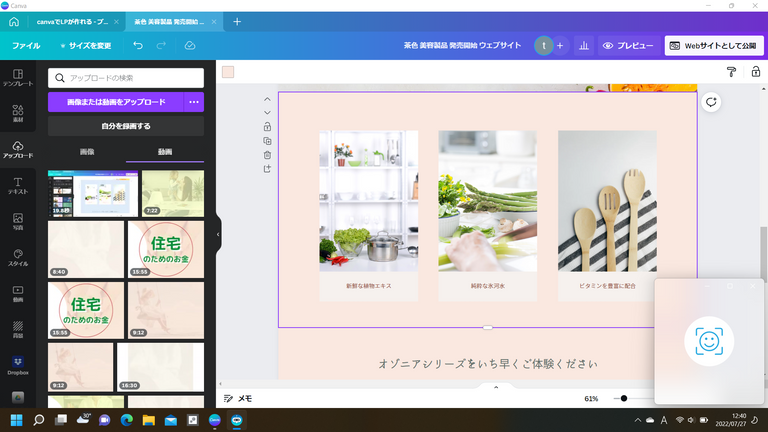Viewport: 768px width, 432px height.
Task: Open upload options three-dots menu
Action: 194,102
